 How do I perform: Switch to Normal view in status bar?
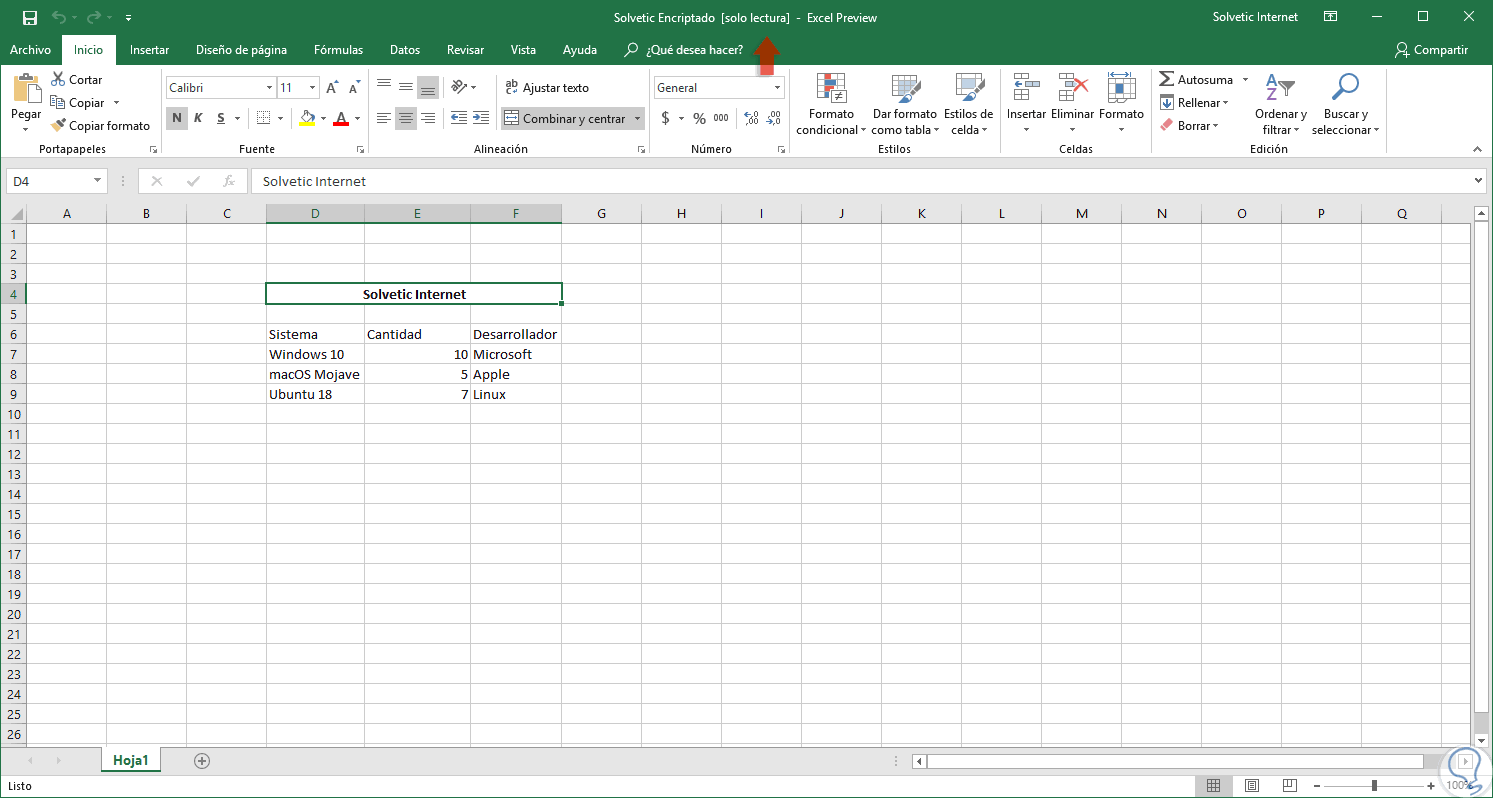click(x=1213, y=785)
